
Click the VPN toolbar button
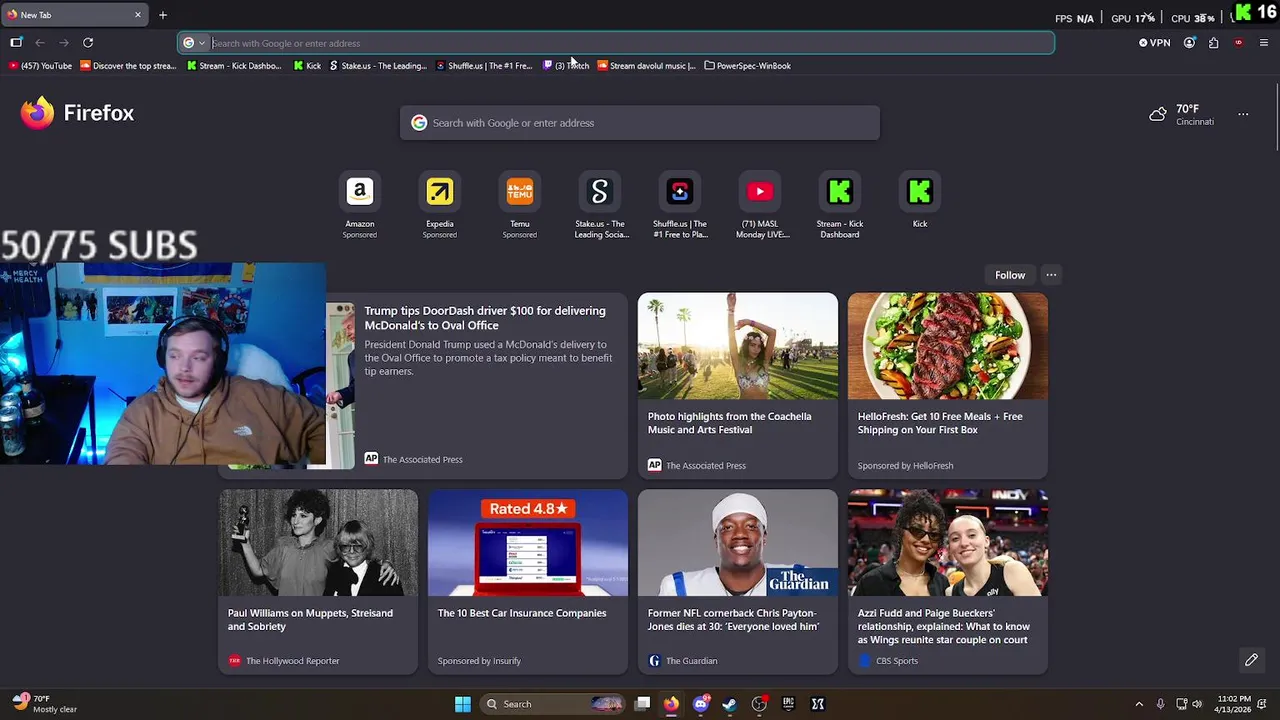point(1155,43)
